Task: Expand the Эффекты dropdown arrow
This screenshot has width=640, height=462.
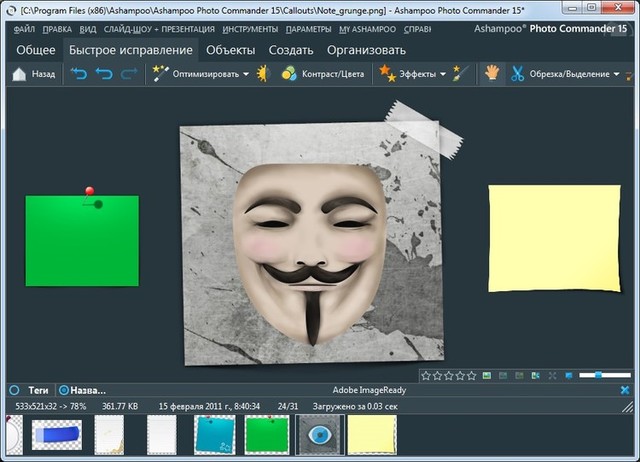Action: pos(443,74)
